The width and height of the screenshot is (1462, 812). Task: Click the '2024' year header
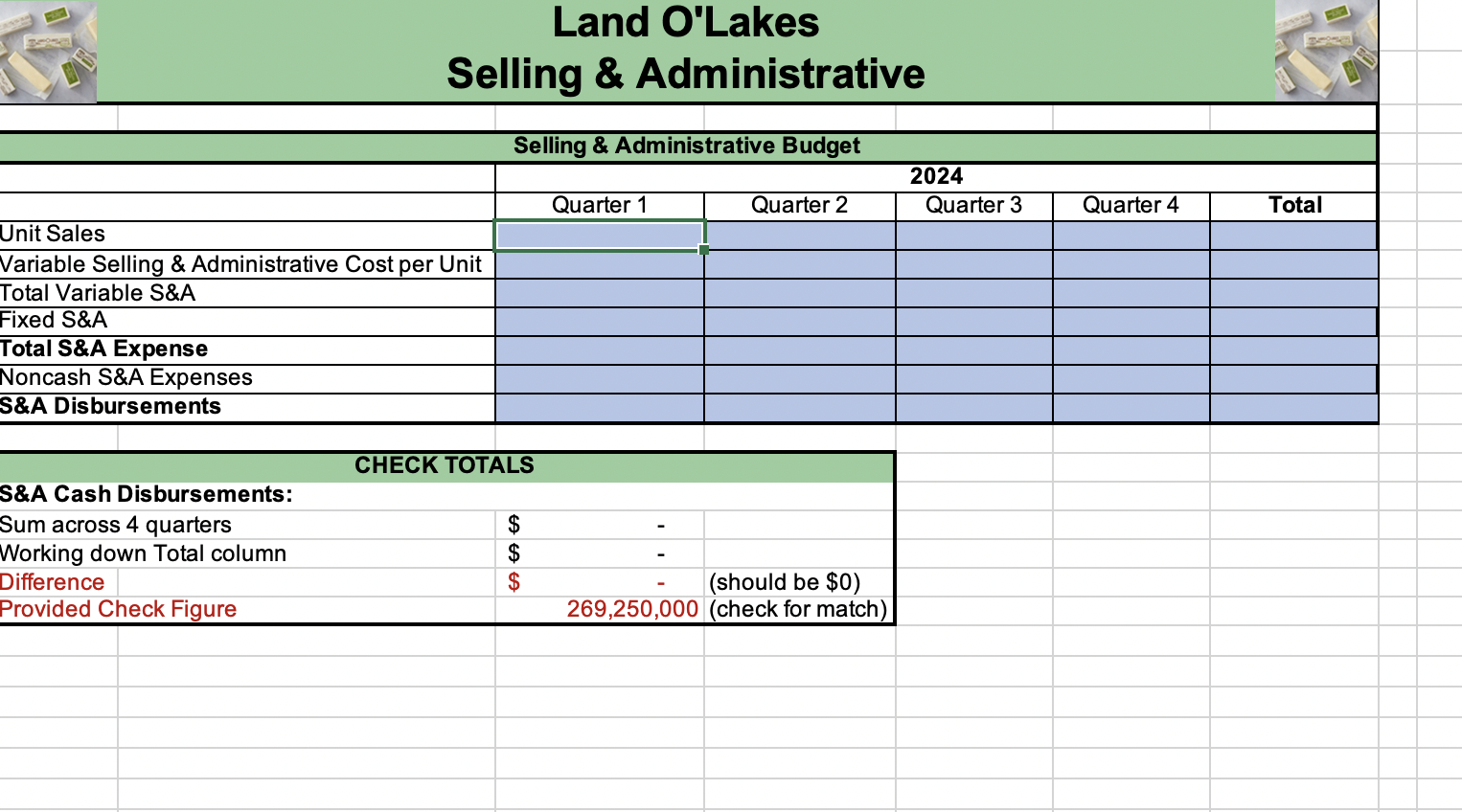(x=936, y=176)
